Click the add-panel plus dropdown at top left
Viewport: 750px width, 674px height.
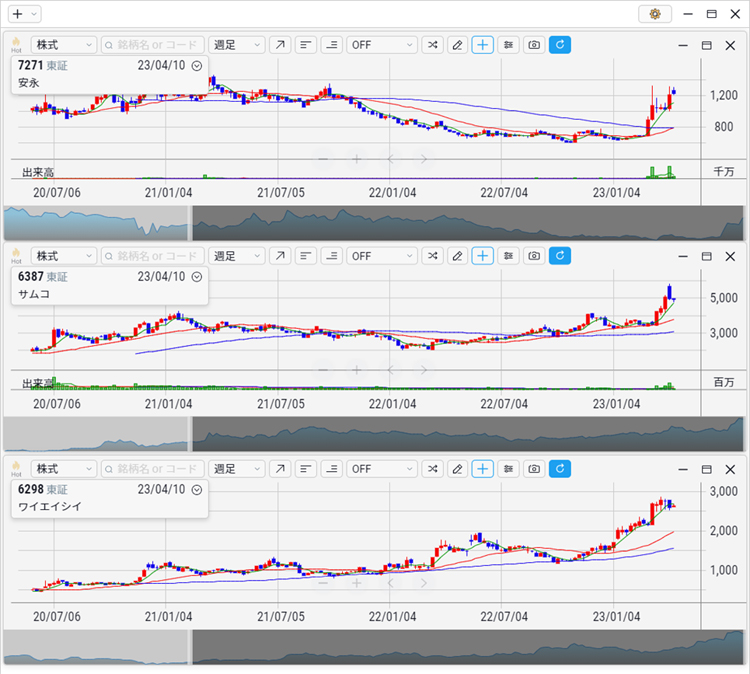(24, 14)
